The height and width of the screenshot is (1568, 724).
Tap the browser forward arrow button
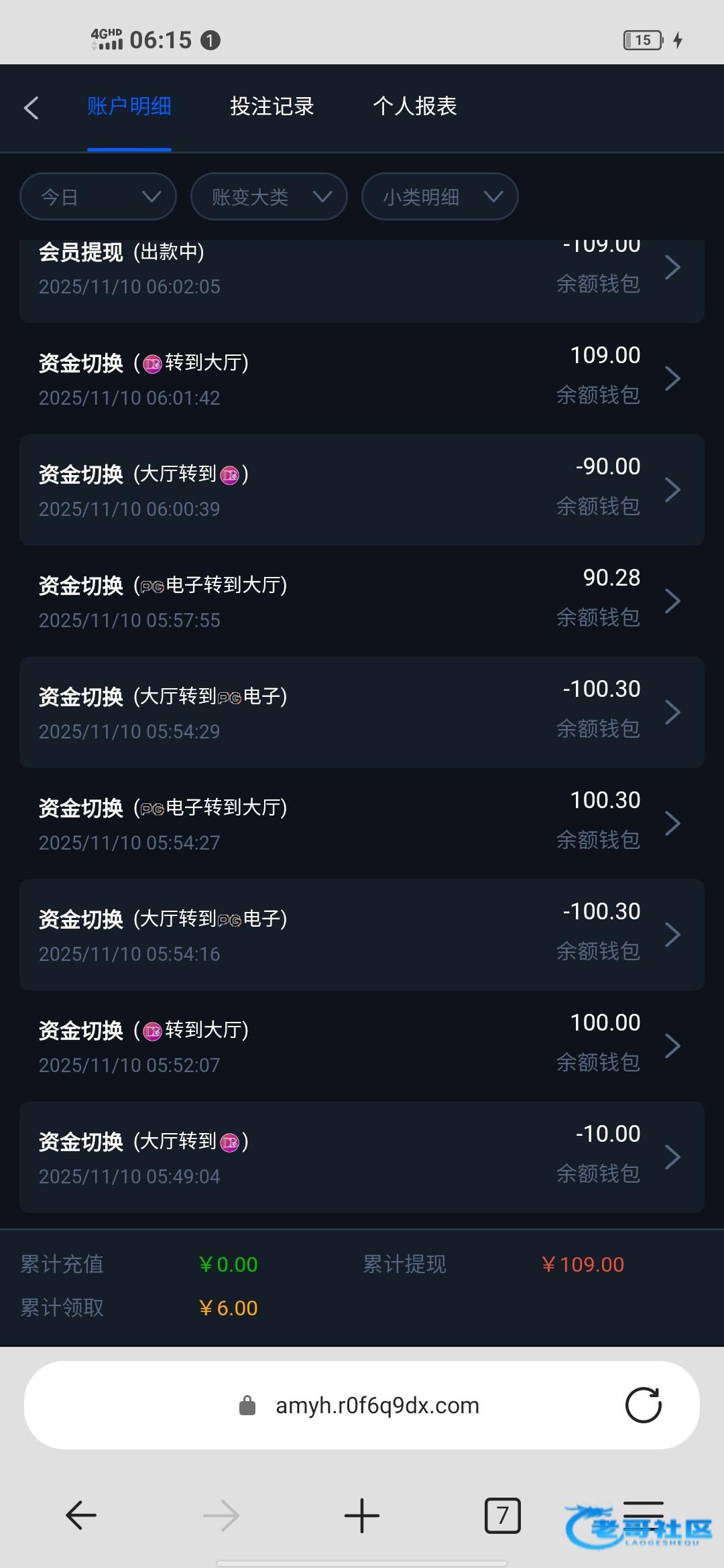coord(221,1515)
